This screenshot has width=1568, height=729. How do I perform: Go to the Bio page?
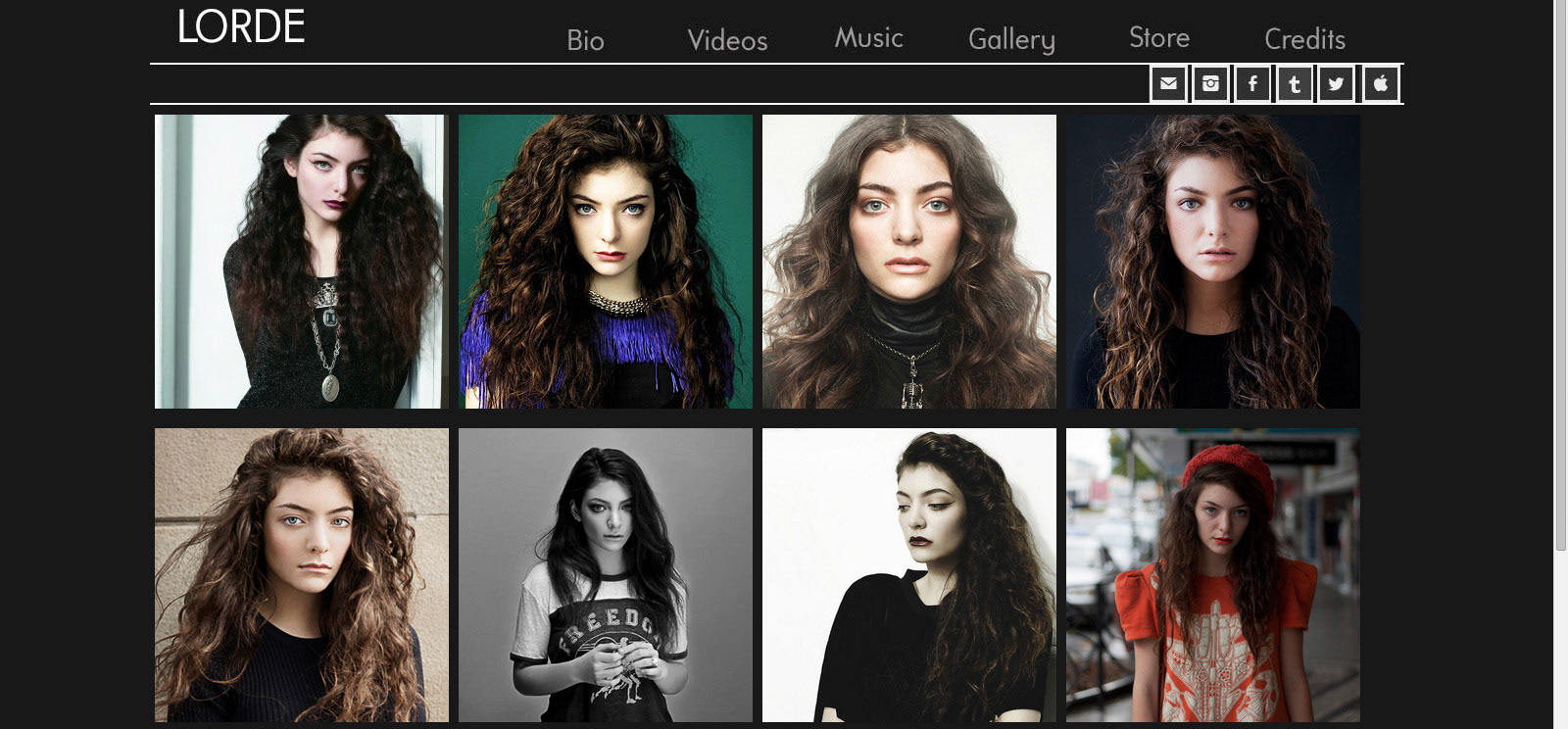[585, 40]
